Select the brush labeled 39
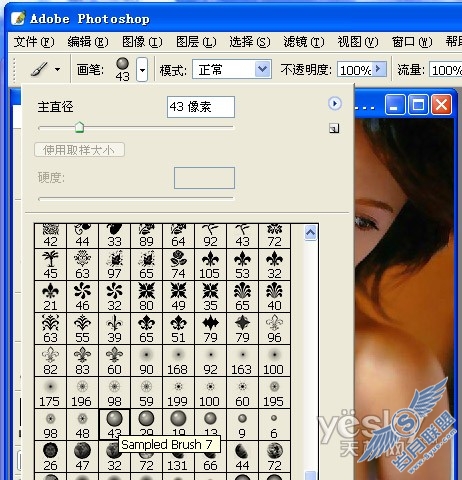 [114, 329]
